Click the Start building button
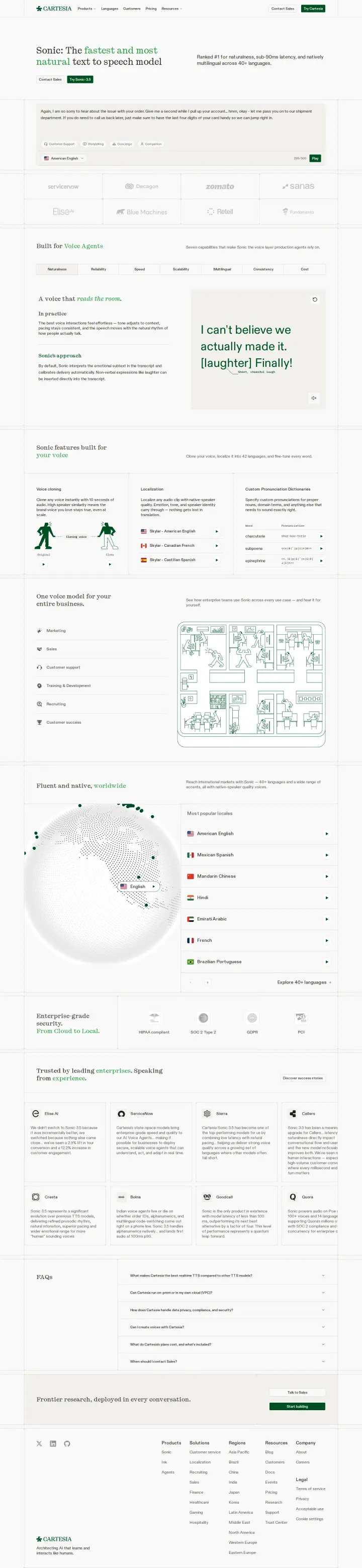 (298, 1406)
